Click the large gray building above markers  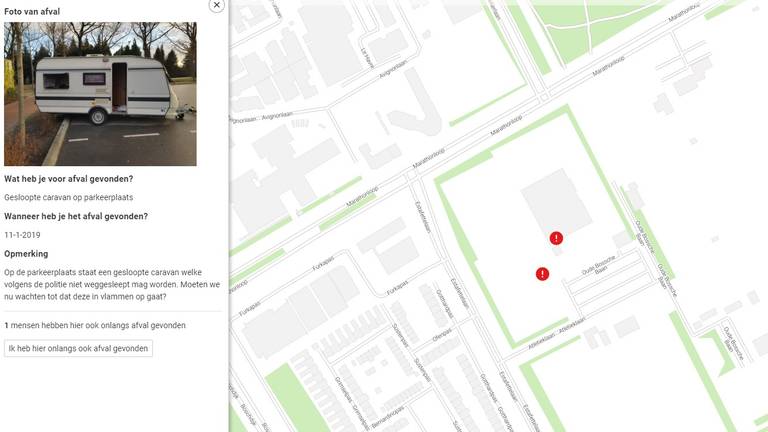click(555, 198)
